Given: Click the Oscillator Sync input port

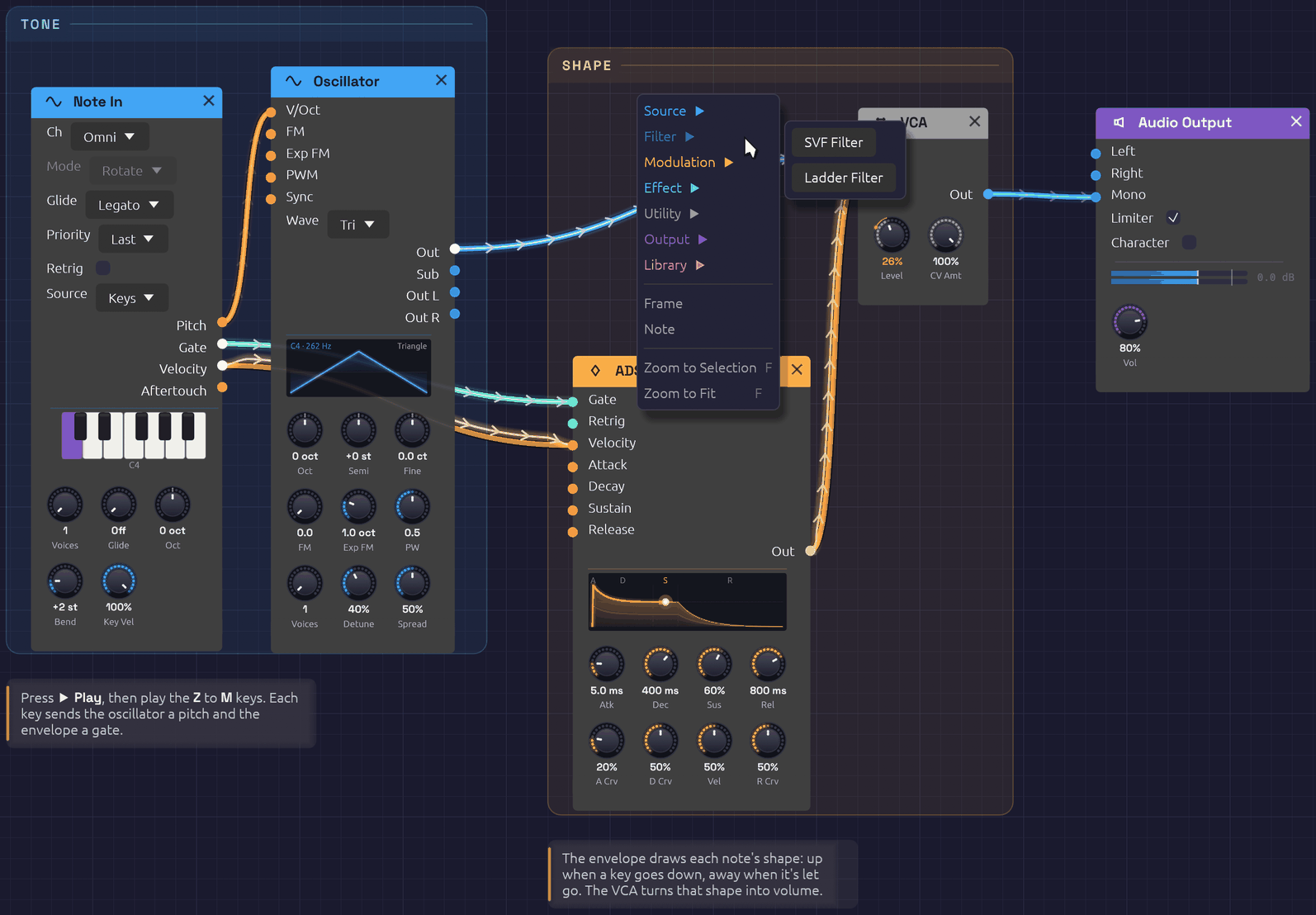Looking at the screenshot, I should (271, 199).
